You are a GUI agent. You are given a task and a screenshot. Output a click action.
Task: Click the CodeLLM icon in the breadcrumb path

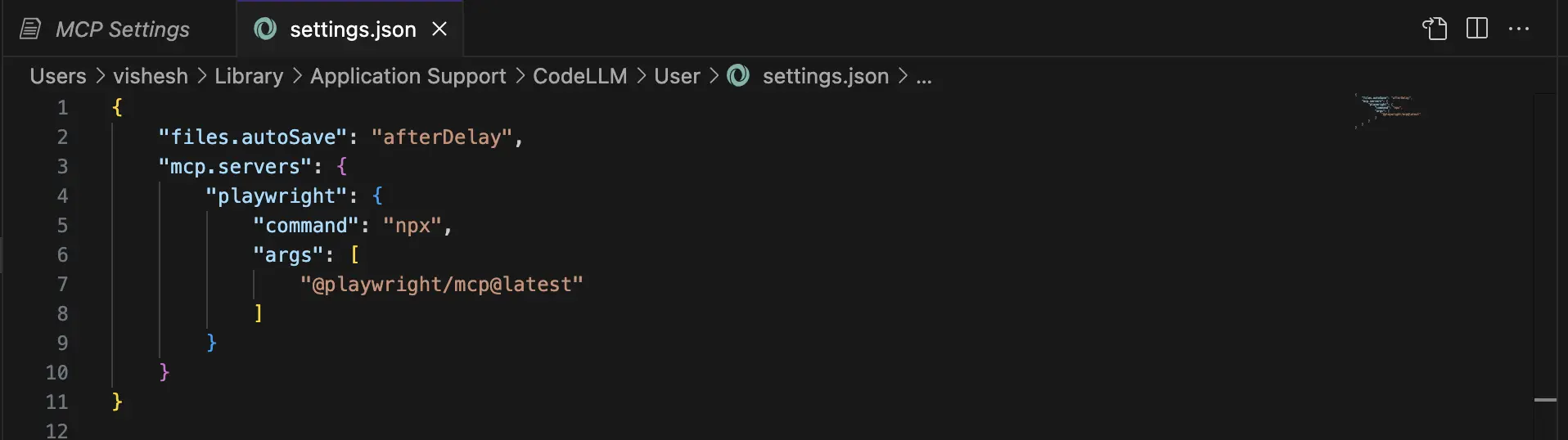pyautogui.click(x=738, y=76)
